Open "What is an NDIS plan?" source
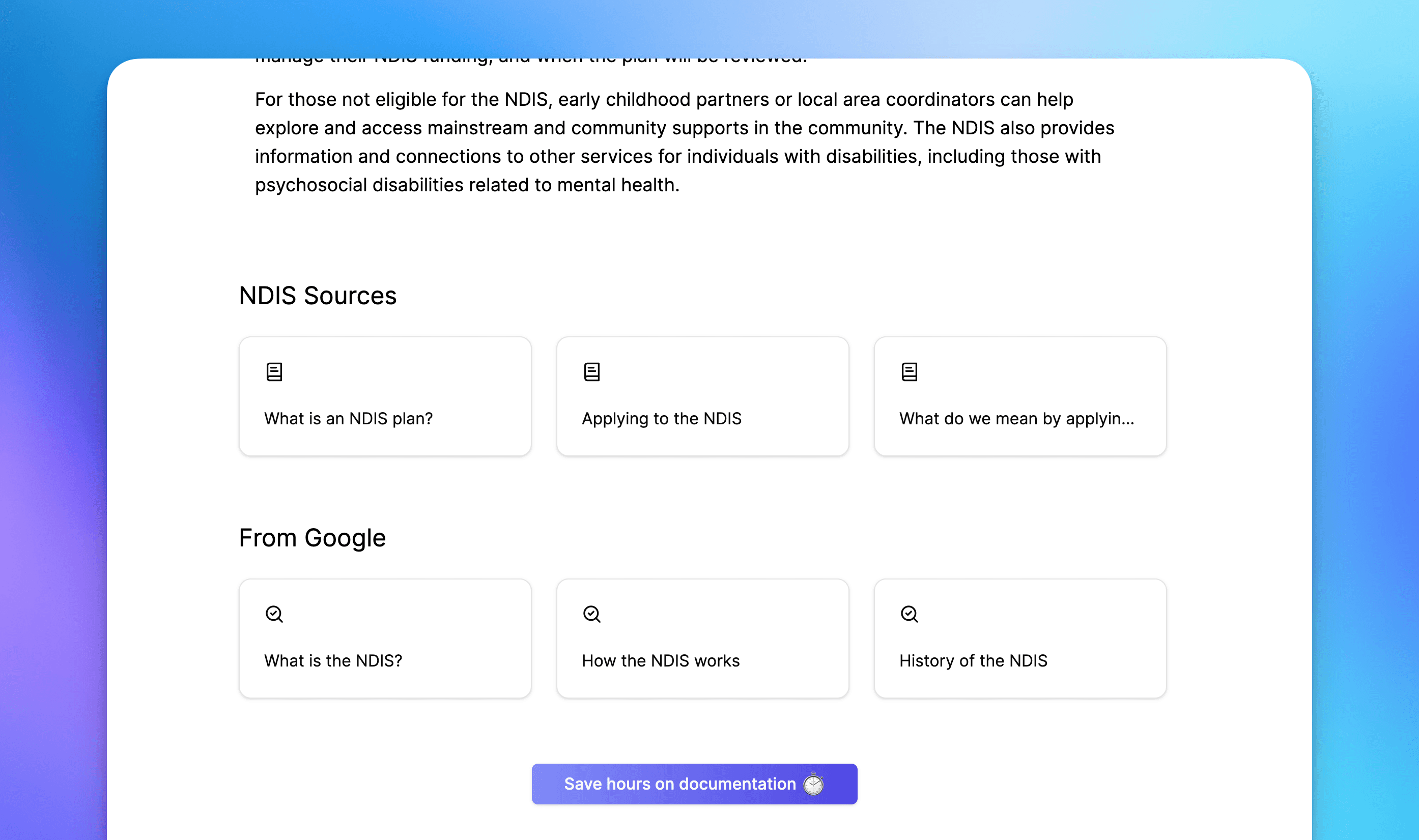Viewport: 1419px width, 840px height. 348,419
